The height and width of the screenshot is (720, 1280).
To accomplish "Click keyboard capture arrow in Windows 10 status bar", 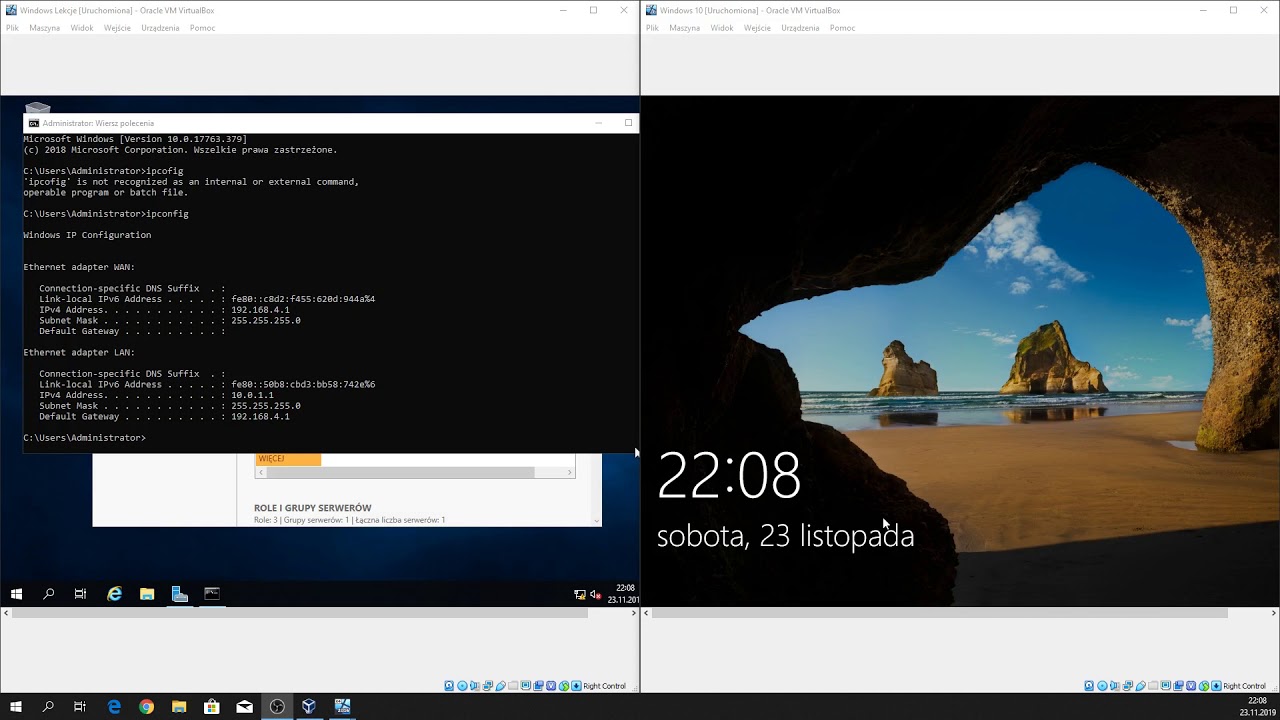I will (1216, 686).
